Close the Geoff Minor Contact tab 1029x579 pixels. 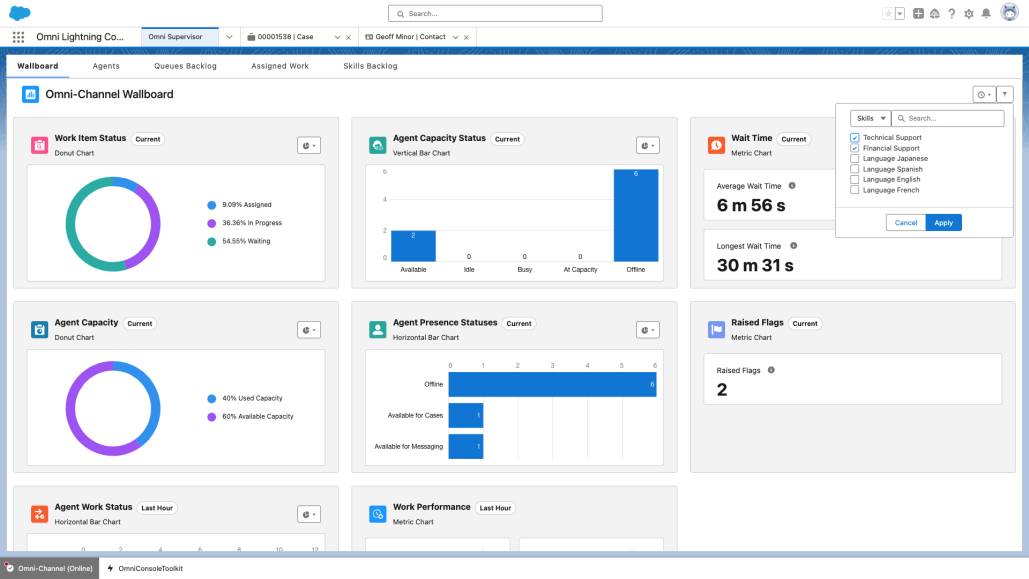[x=466, y=37]
